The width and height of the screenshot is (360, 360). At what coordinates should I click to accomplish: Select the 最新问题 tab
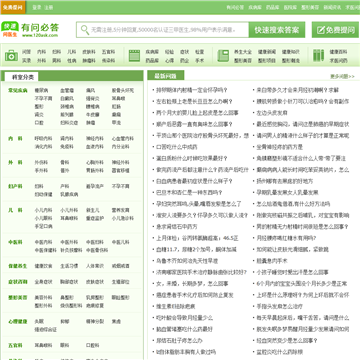point(166,76)
